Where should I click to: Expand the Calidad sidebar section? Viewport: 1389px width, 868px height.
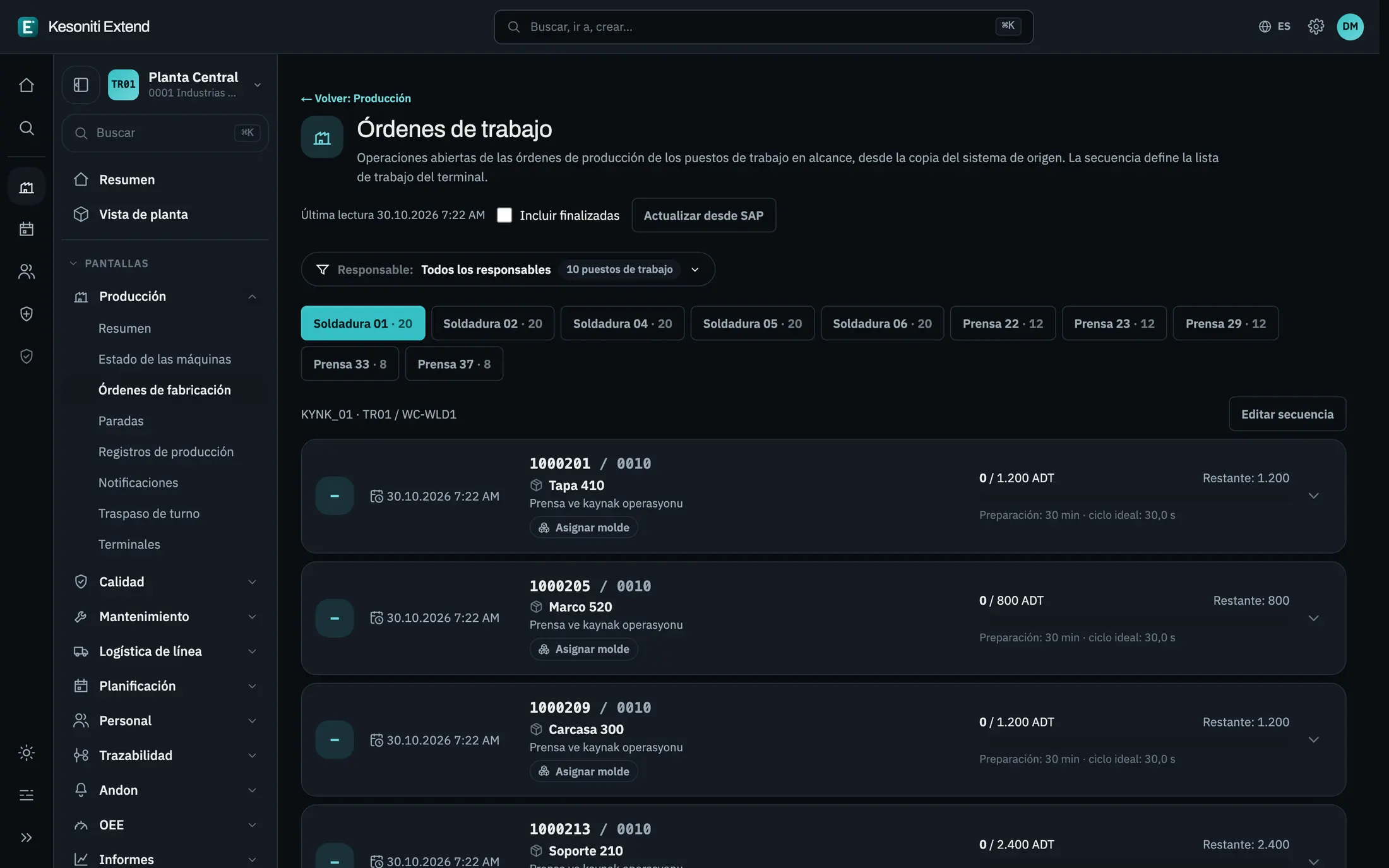pyautogui.click(x=165, y=582)
